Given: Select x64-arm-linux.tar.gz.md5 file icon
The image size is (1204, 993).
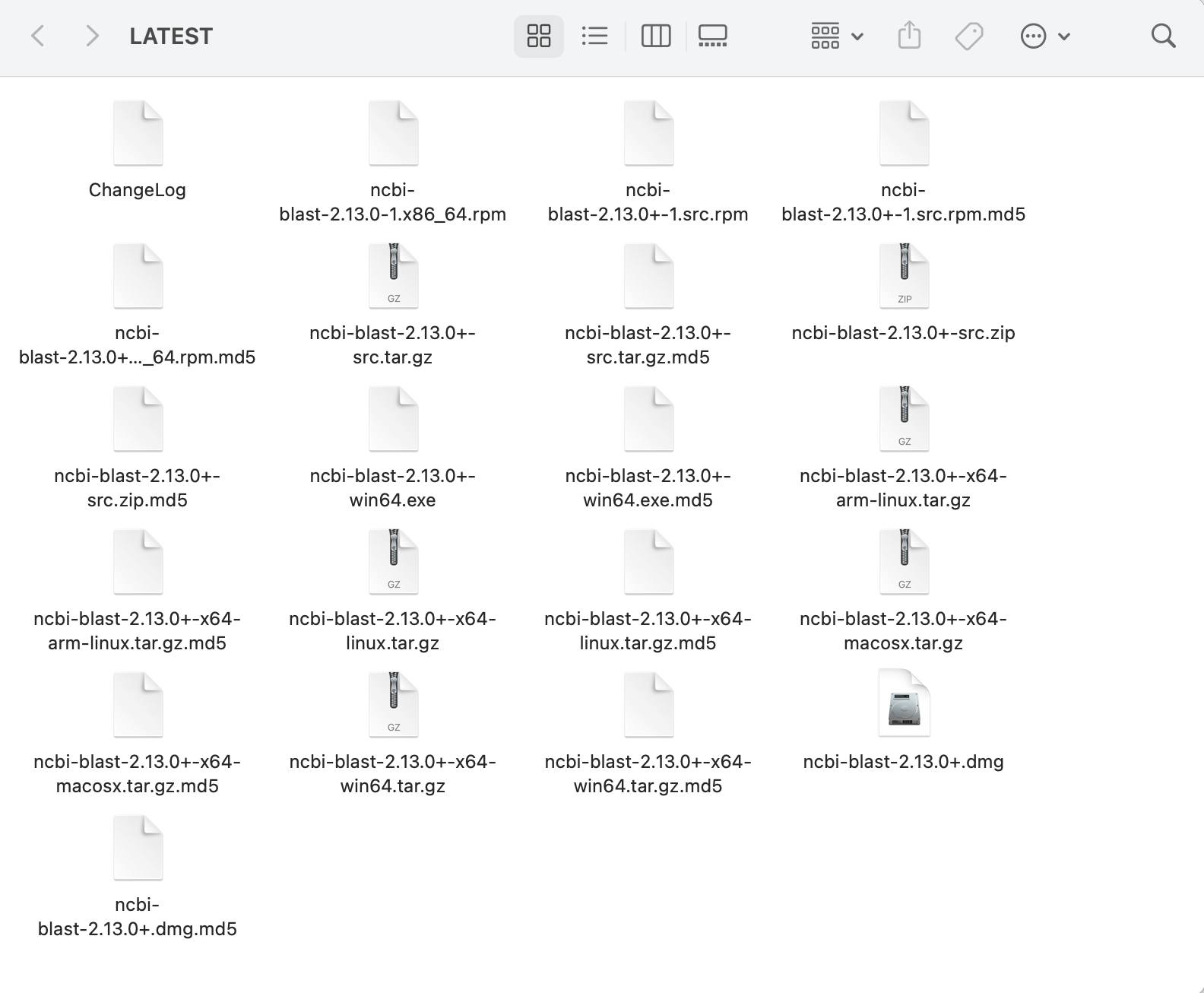Looking at the screenshot, I should [138, 562].
